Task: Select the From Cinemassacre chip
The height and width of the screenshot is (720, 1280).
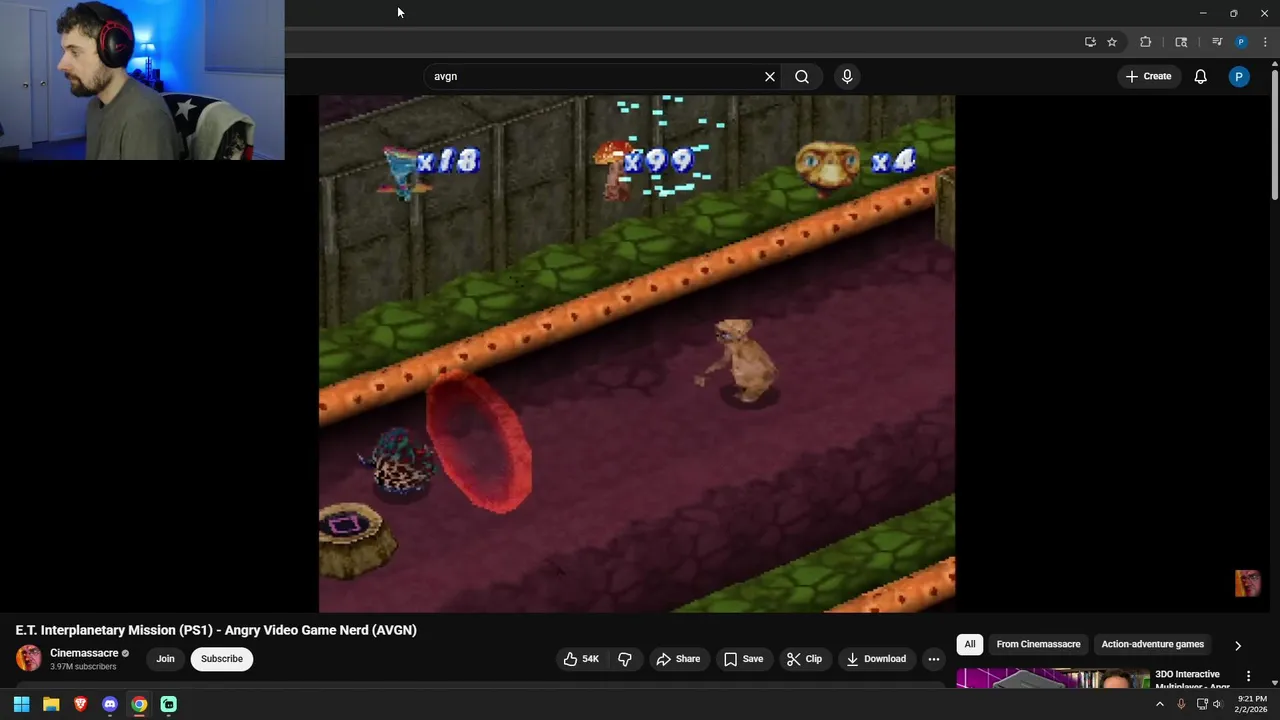Action: 1038,644
